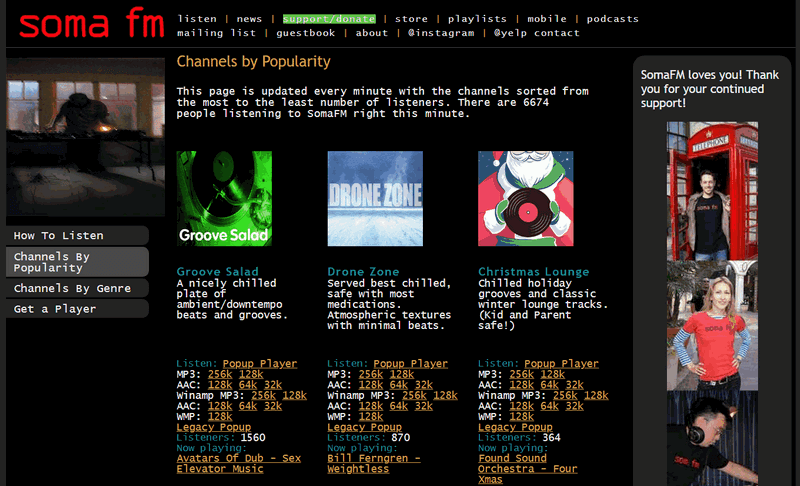This screenshot has height=486, width=800.
Task: Click the woman in red shirt photo
Action: click(712, 326)
